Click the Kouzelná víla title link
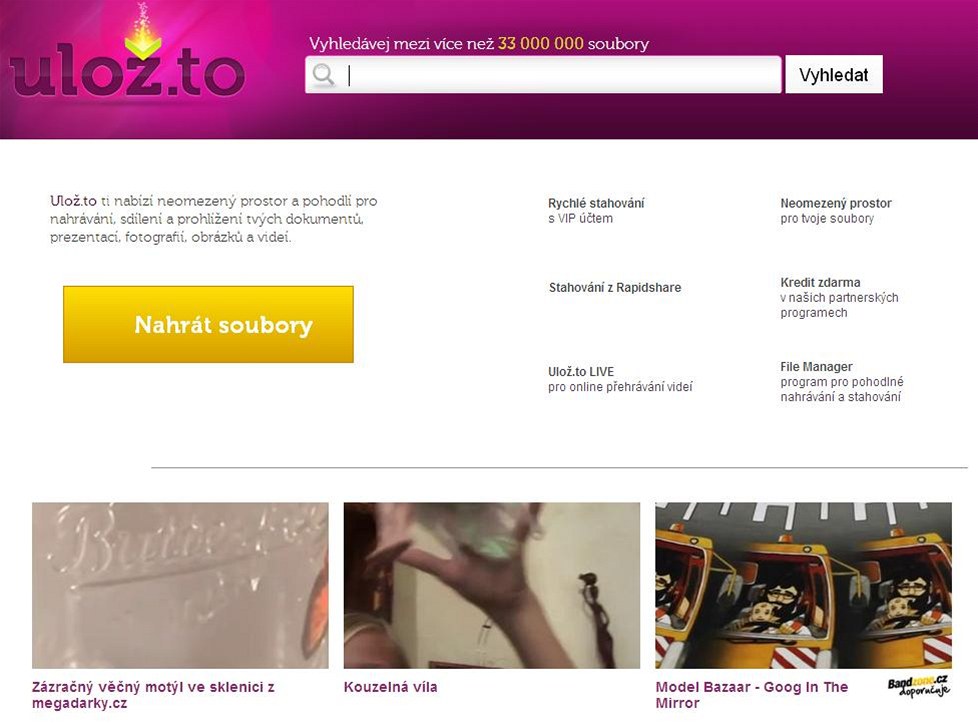This screenshot has width=978, height=723. (x=390, y=687)
